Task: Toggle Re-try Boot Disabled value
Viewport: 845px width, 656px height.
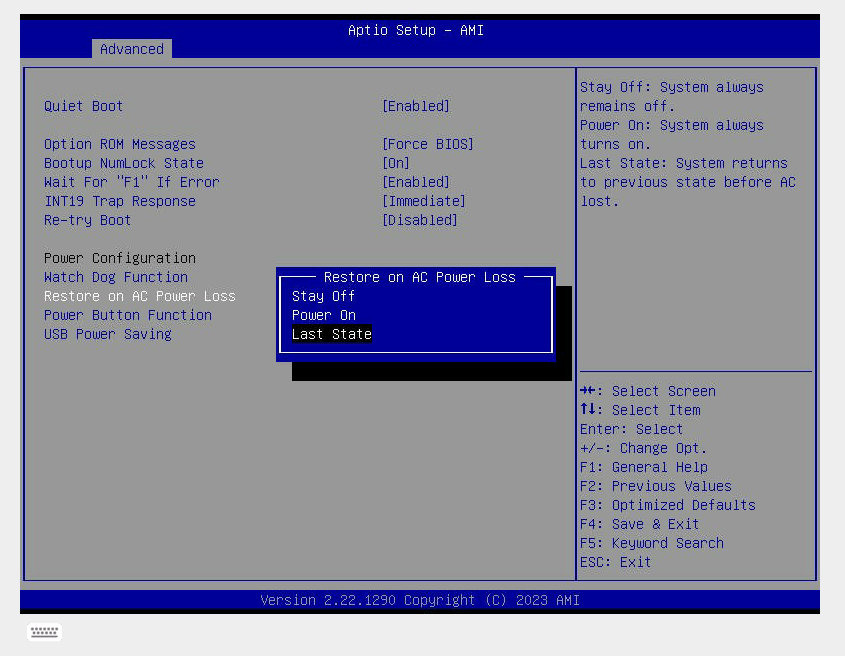Action: coord(419,220)
